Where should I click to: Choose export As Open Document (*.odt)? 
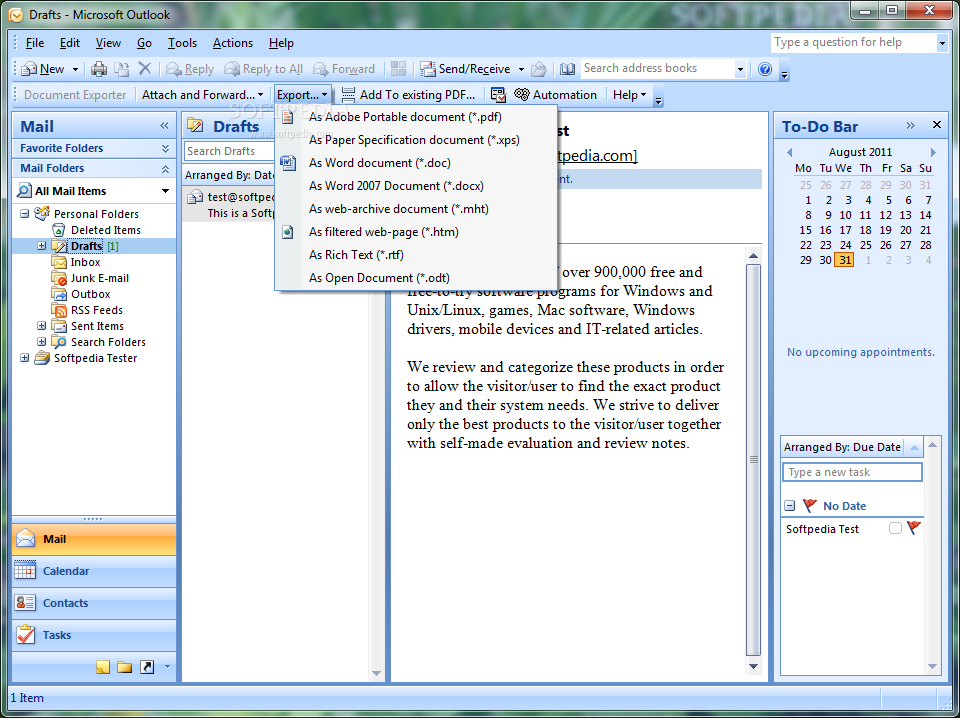click(x=416, y=278)
